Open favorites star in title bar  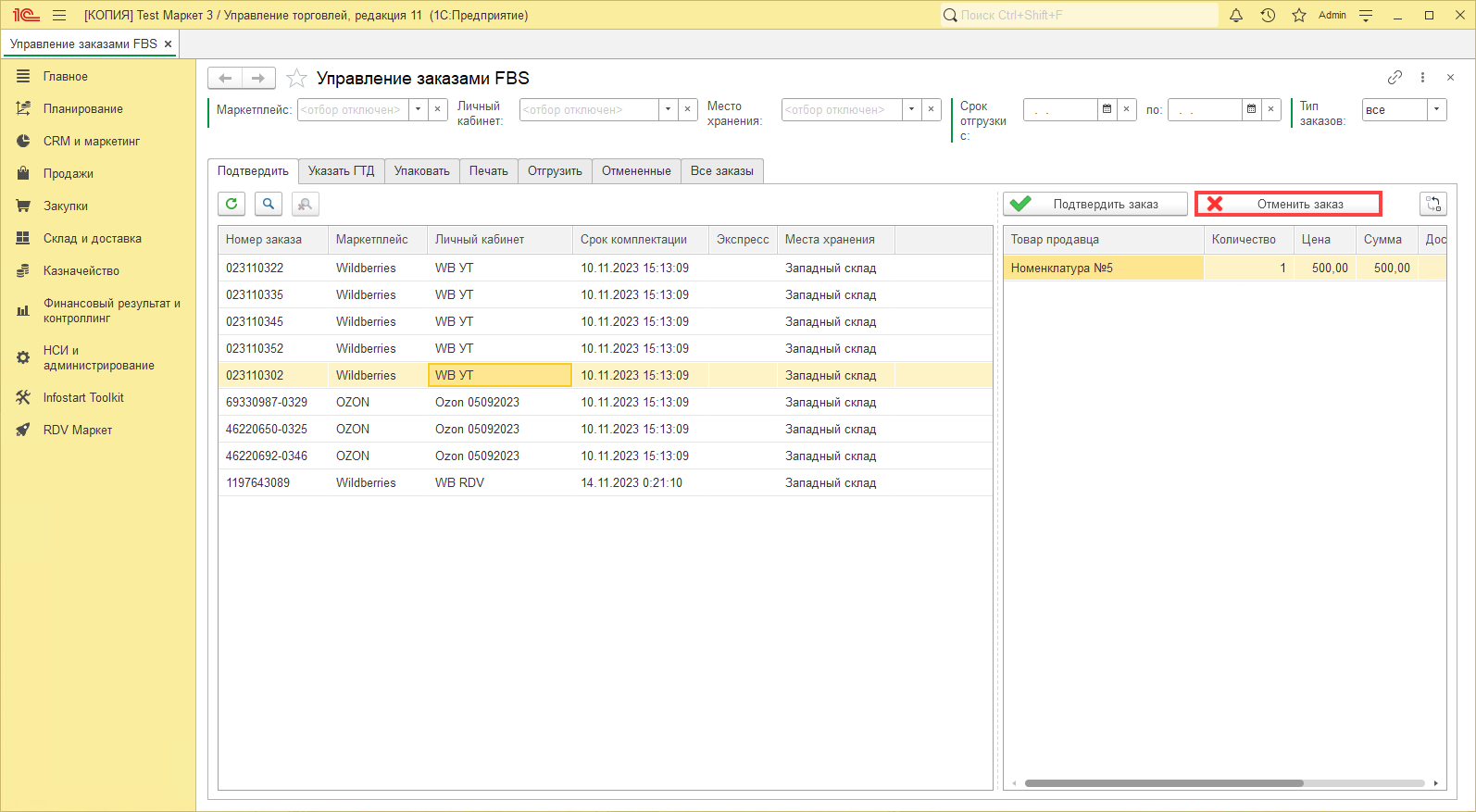click(1299, 15)
